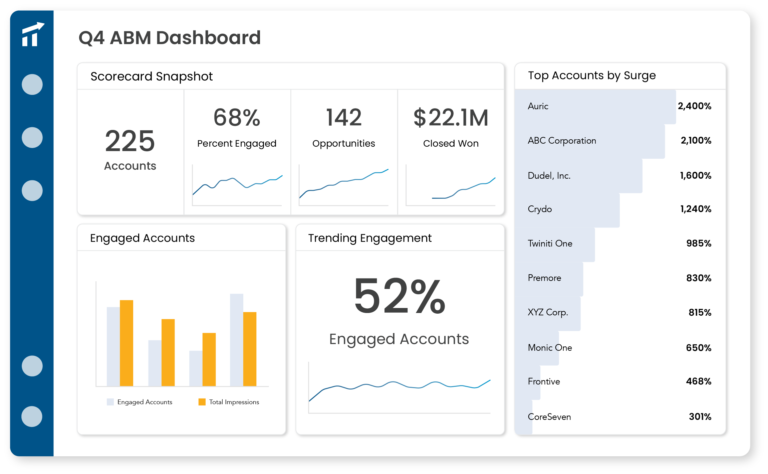Select the second sidebar circle icon
768x474 pixels.
[32, 137]
